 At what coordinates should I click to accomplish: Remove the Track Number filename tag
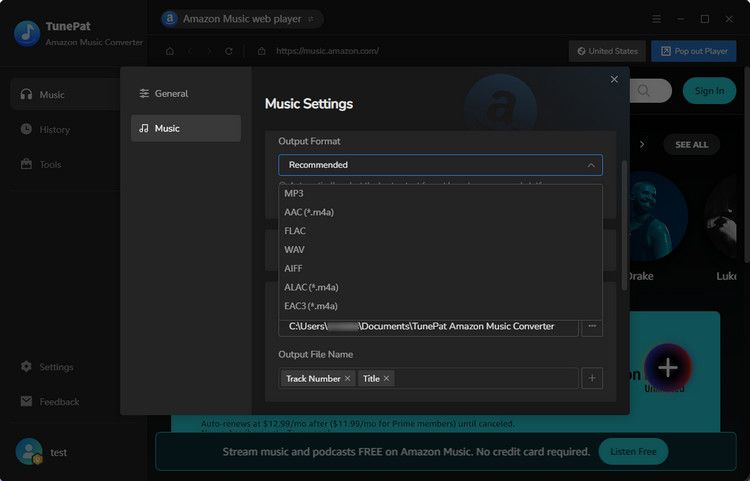[x=347, y=378]
